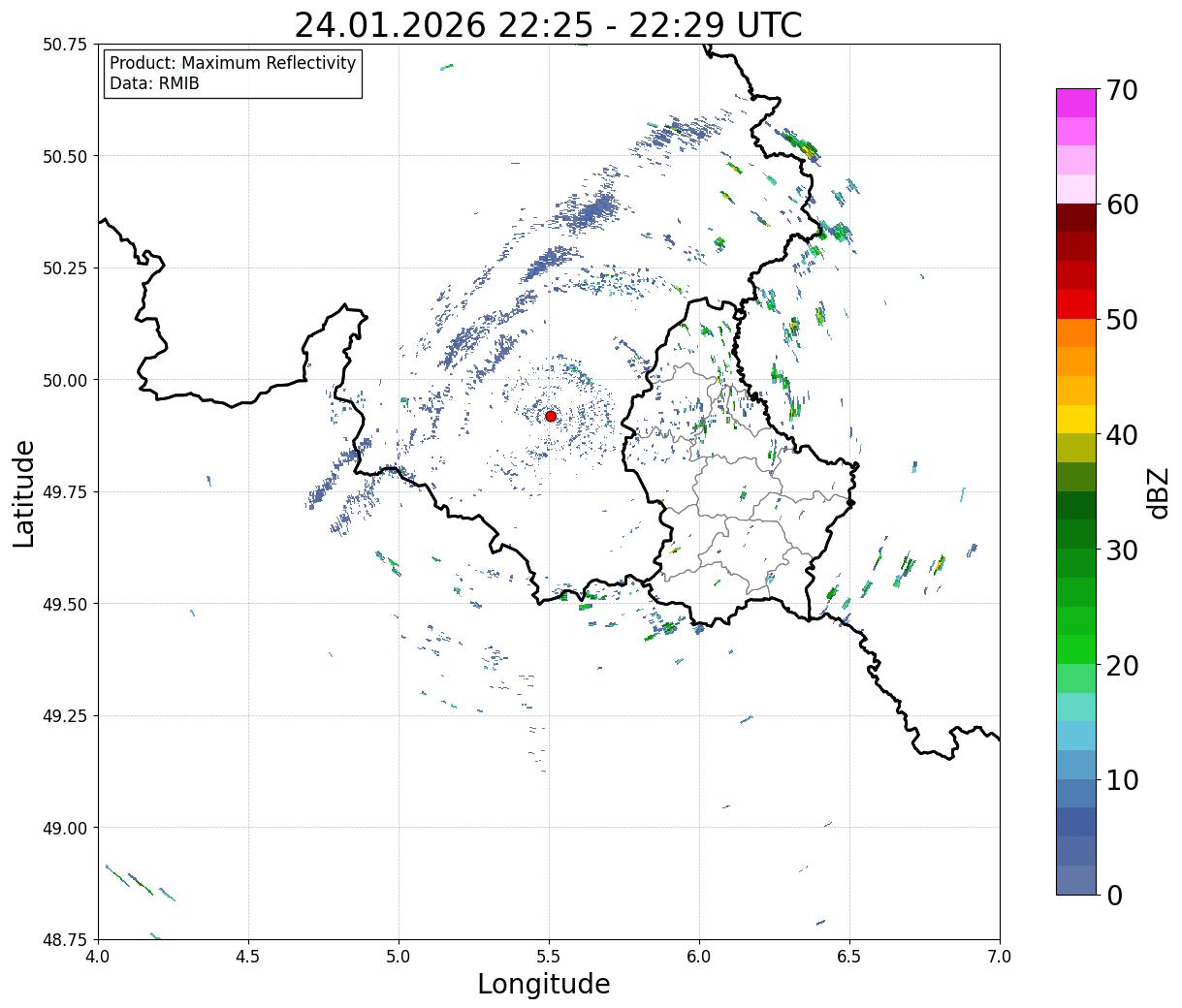The height and width of the screenshot is (1008, 1182).
Task: Click the colorbar tick label 50
Action: click(x=1122, y=320)
